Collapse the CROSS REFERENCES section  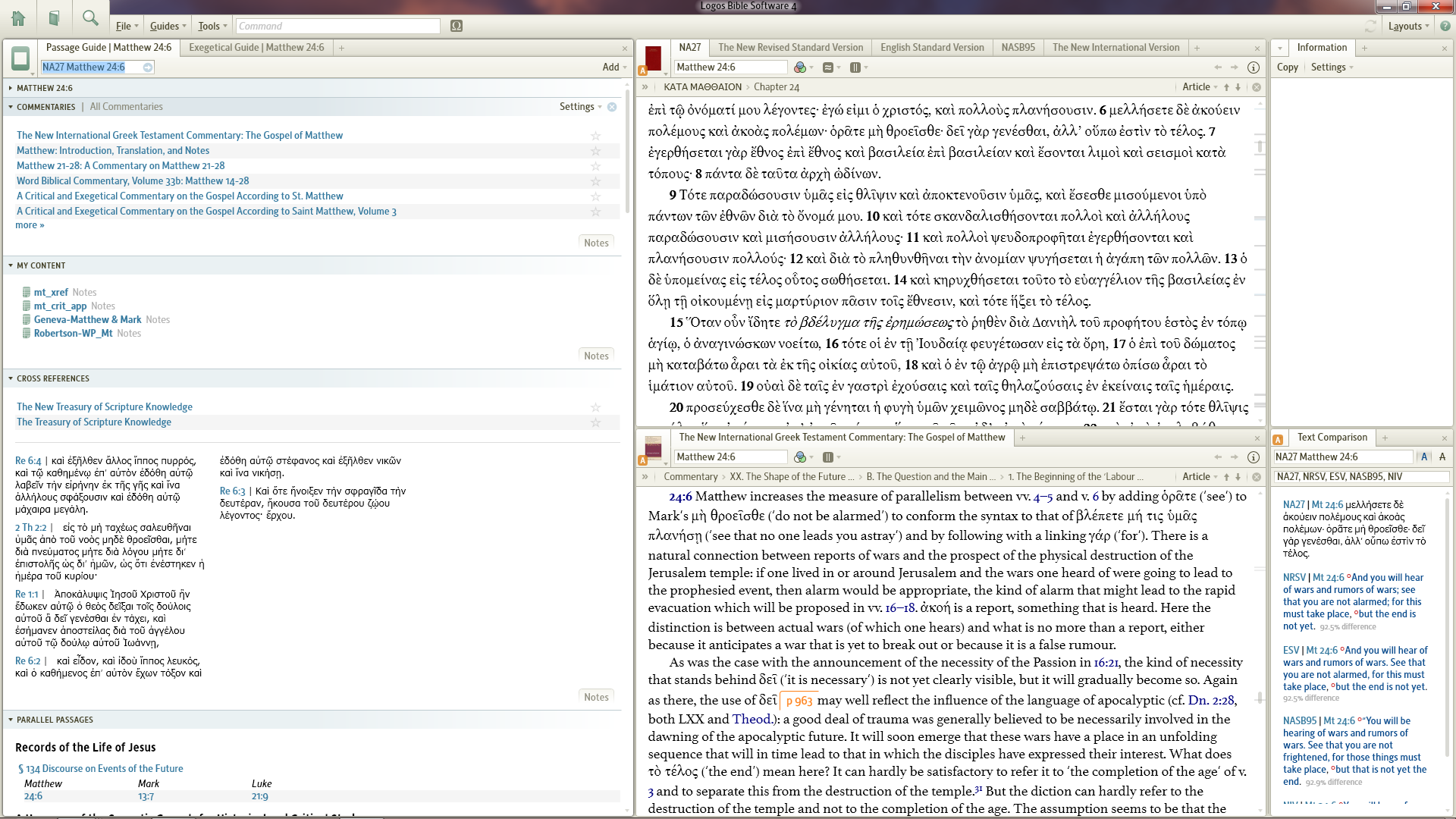11,378
